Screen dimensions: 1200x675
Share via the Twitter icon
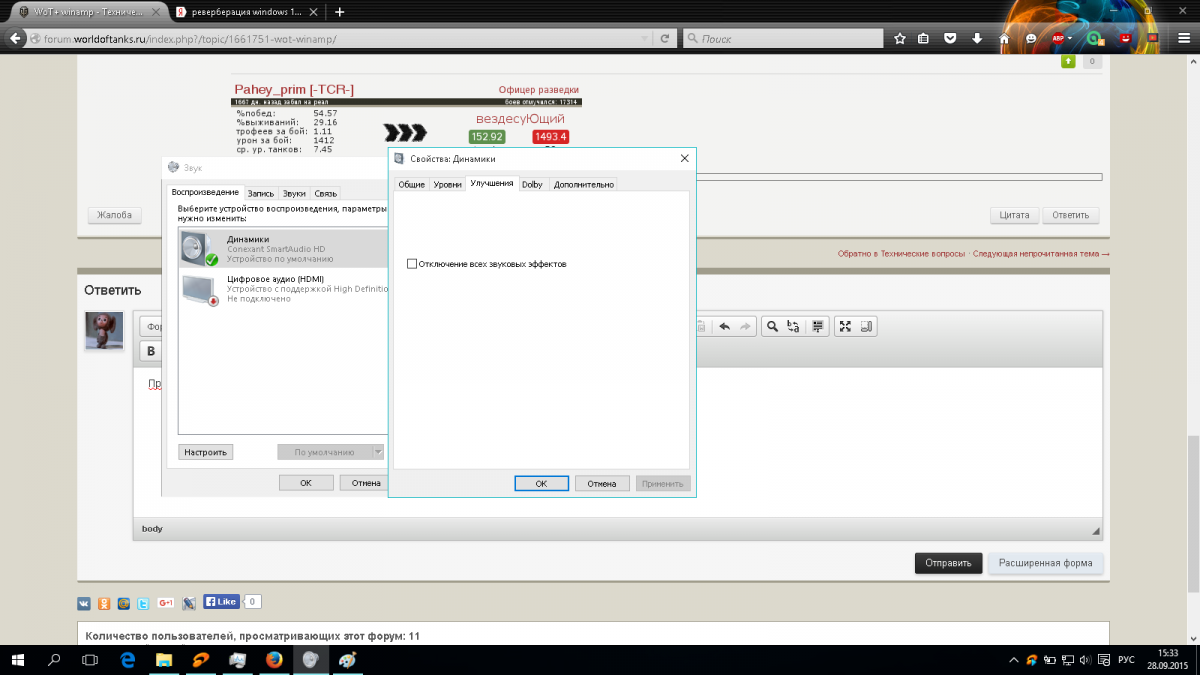coord(143,603)
